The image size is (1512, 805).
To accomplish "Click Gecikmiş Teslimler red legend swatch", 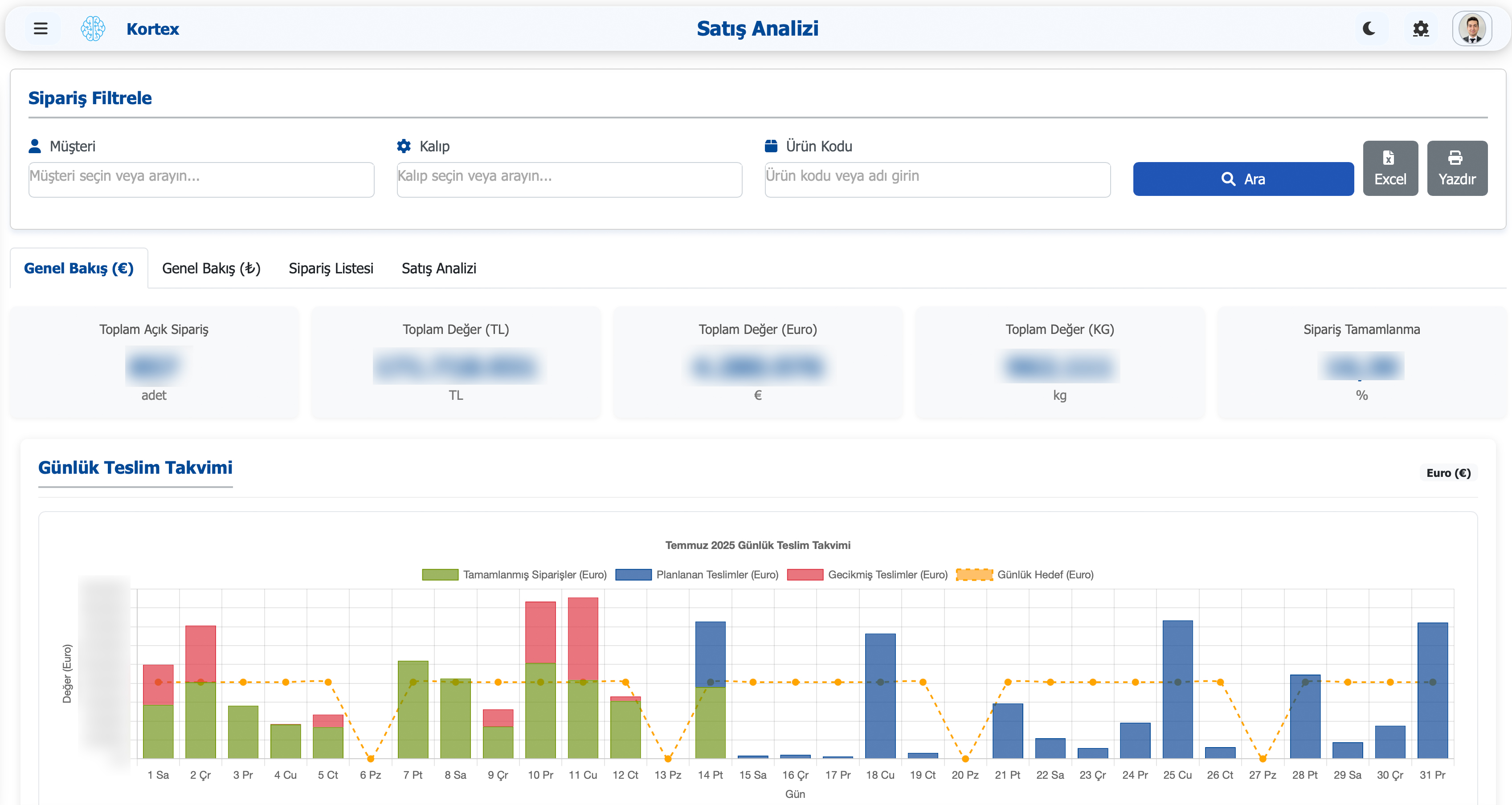I will [805, 574].
